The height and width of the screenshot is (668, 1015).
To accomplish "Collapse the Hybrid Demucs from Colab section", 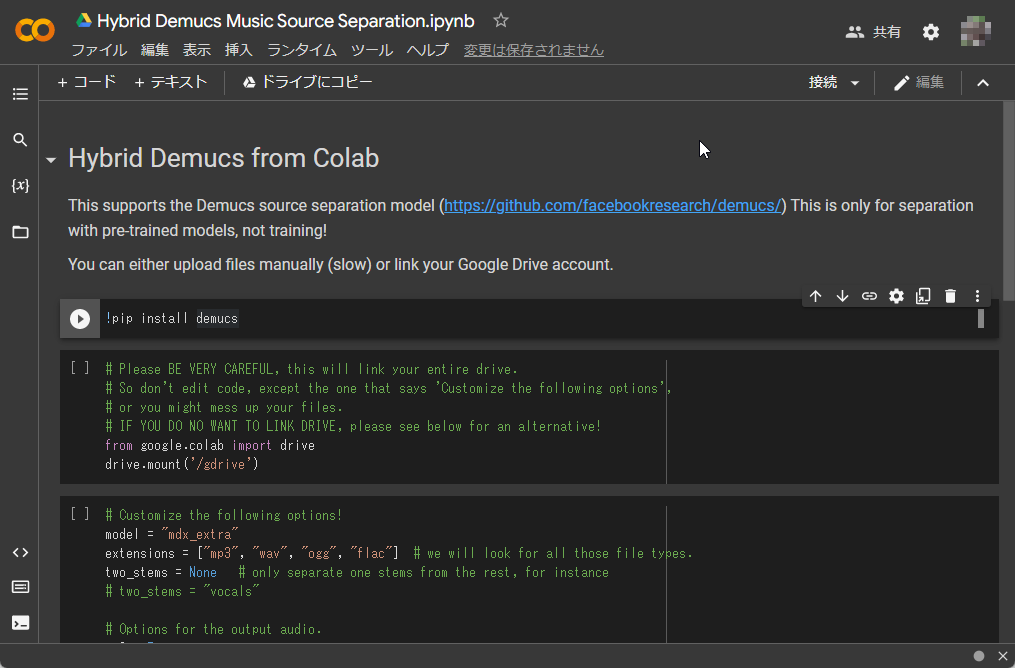I will [x=50, y=158].
